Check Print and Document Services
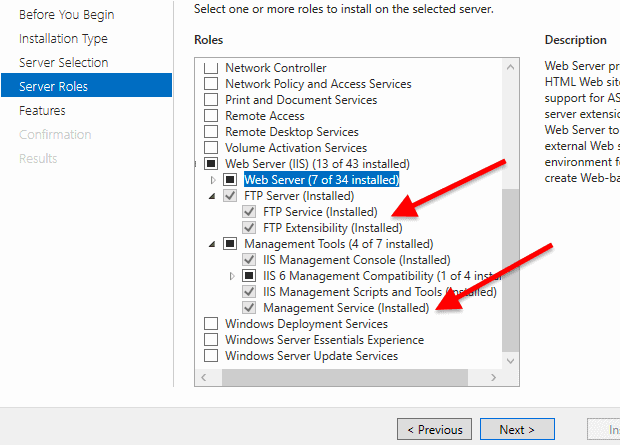The height and width of the screenshot is (445, 620). [211, 100]
